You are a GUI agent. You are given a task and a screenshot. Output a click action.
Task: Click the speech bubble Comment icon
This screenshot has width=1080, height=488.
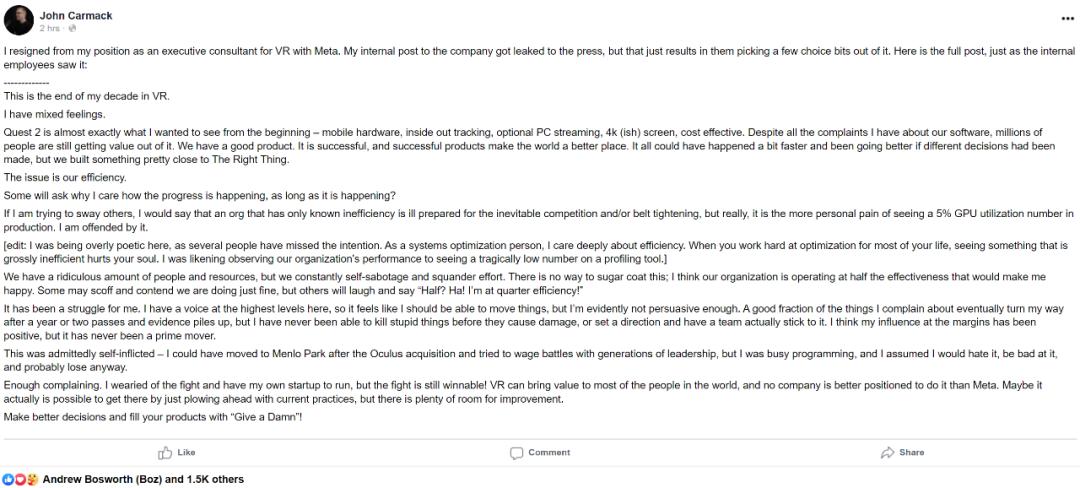click(517, 453)
